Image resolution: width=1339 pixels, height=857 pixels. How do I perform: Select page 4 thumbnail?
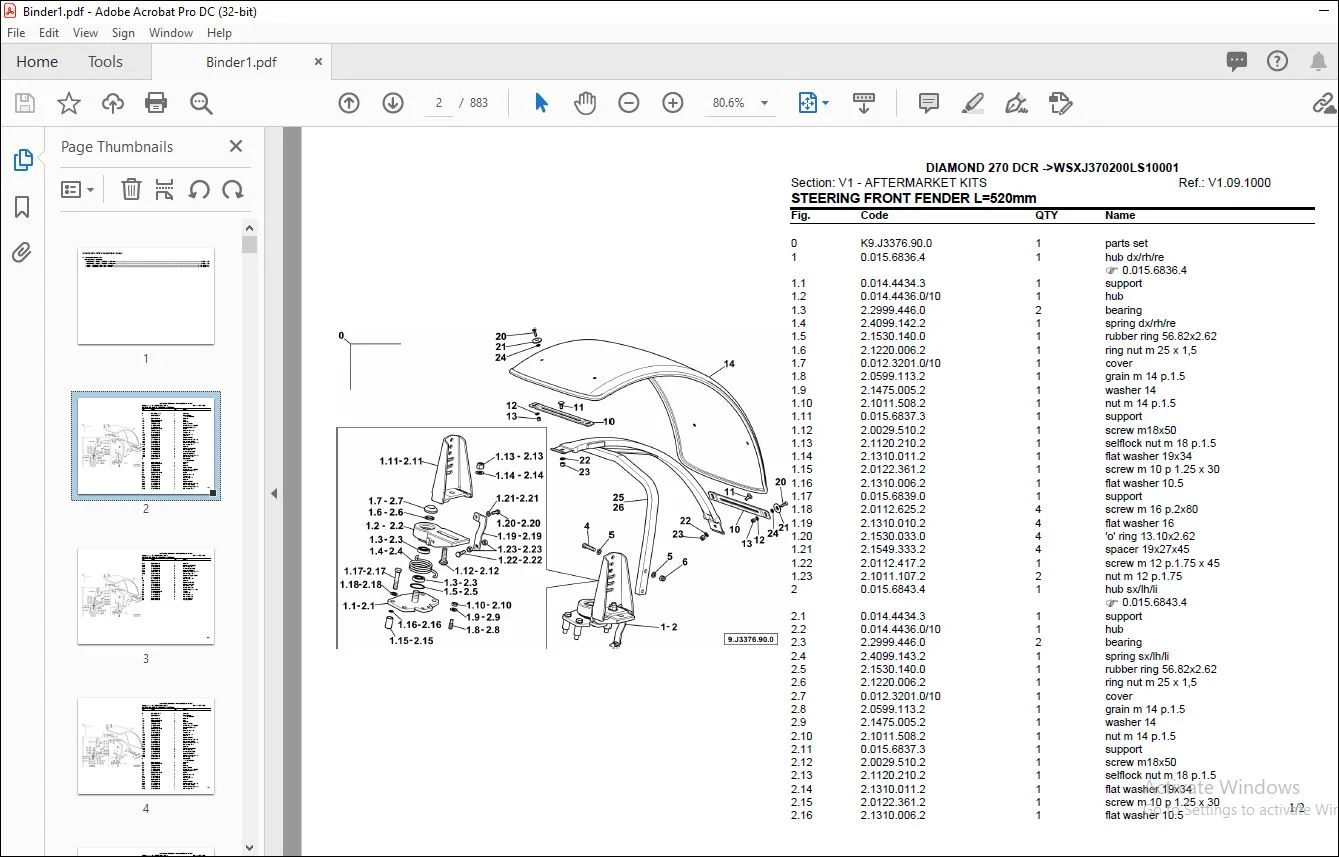pos(146,746)
